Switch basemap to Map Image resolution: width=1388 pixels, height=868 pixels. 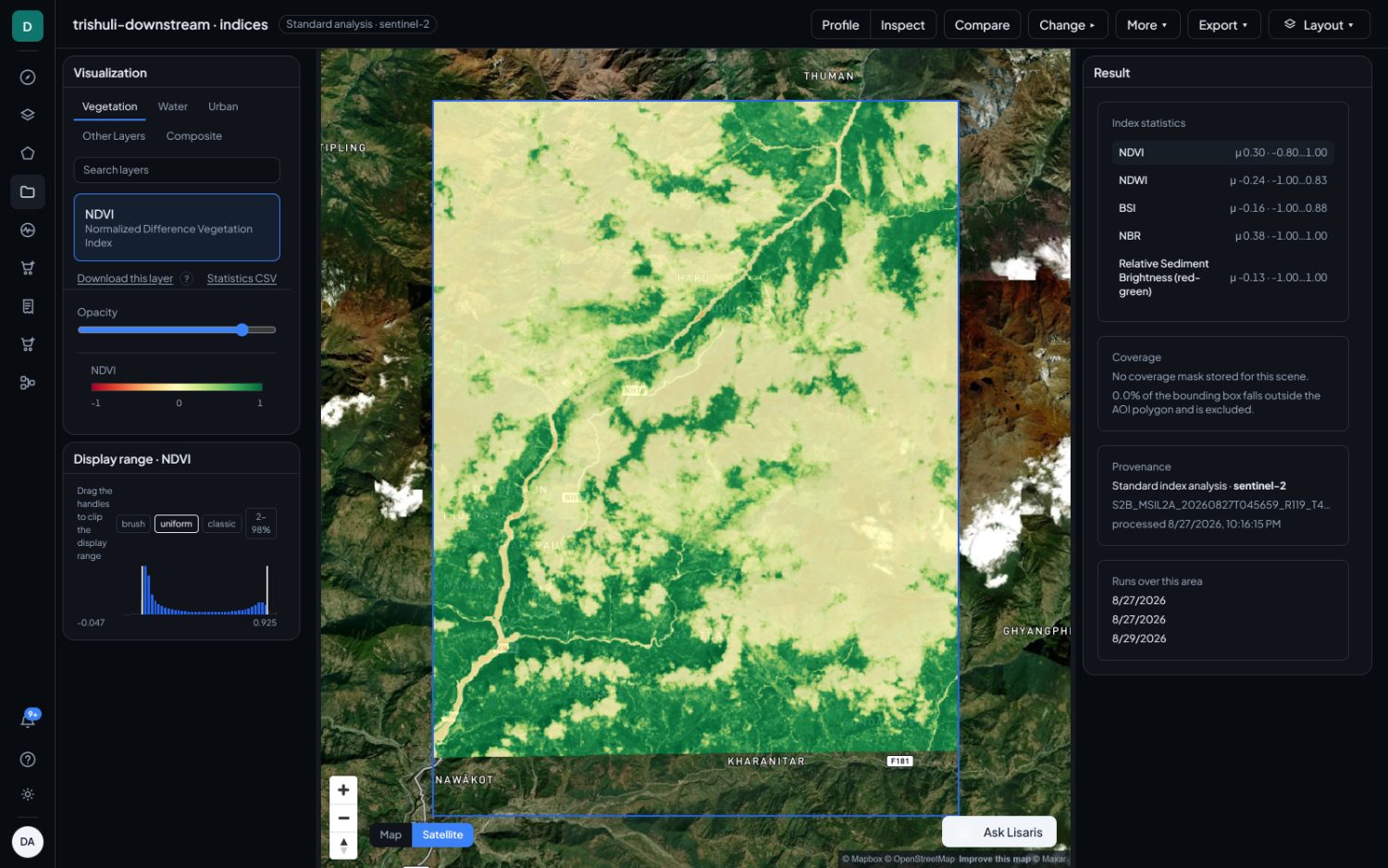pos(390,835)
